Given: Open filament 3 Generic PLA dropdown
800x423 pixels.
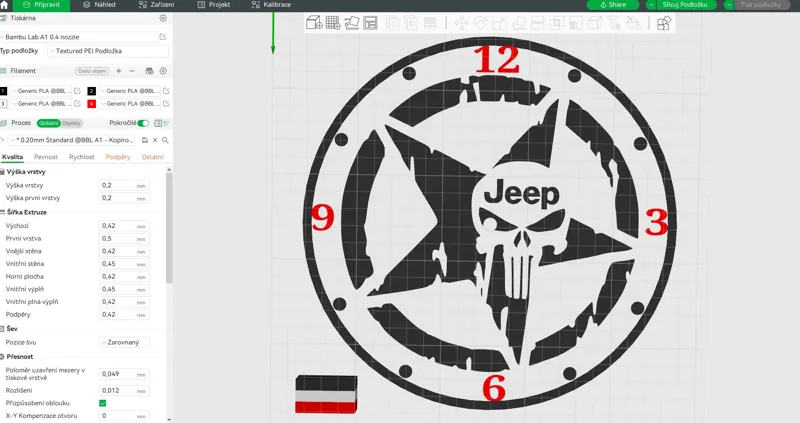Looking at the screenshot, I should click(42, 104).
